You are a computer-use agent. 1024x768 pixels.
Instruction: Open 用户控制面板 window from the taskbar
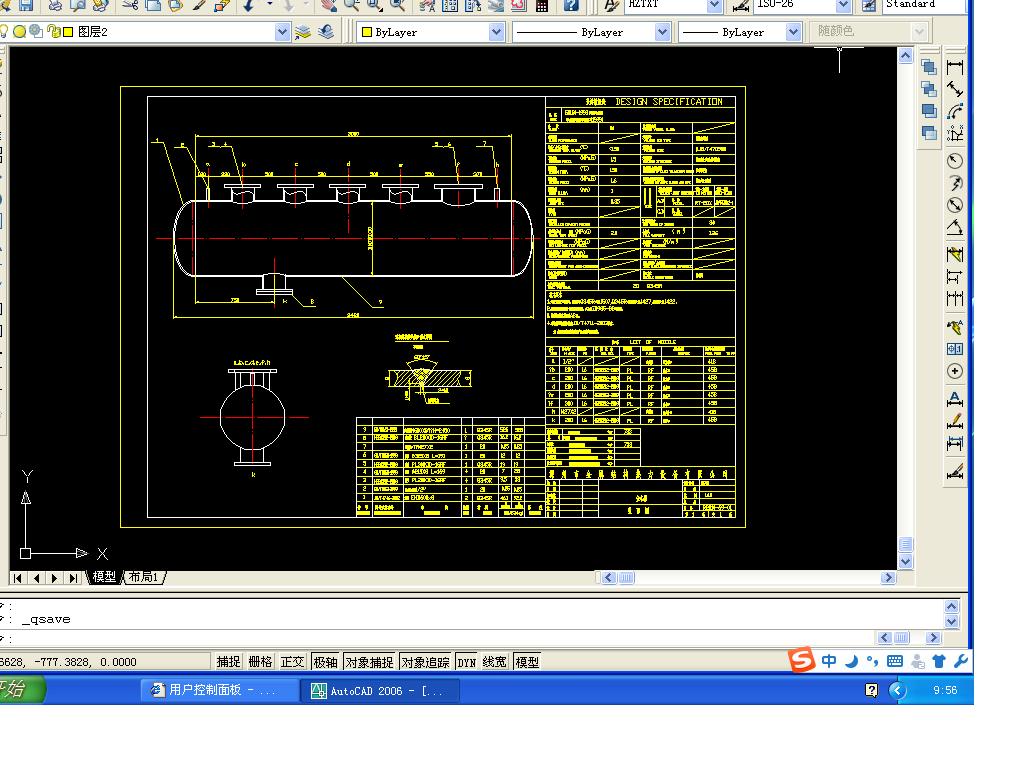point(222,690)
